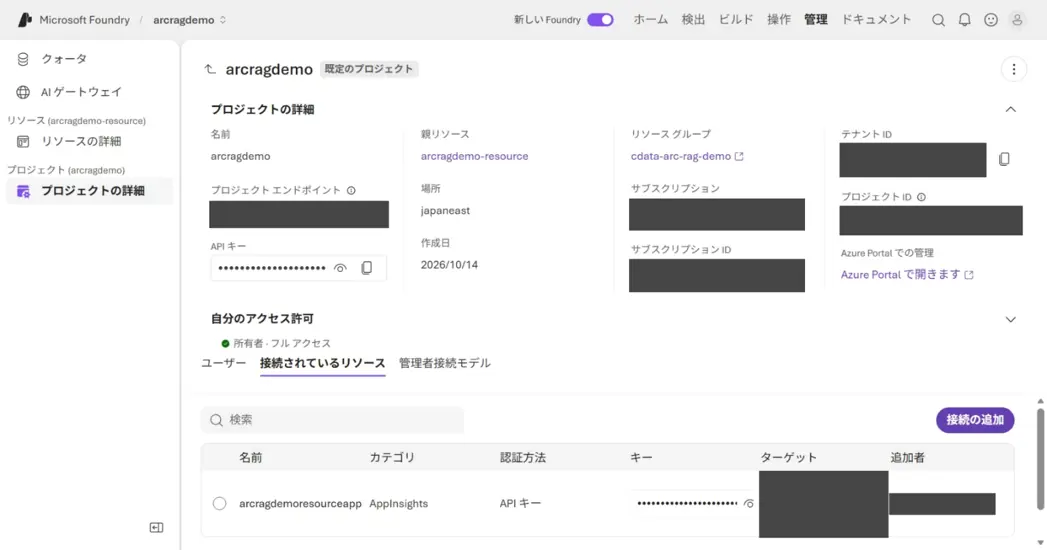Open the search magnifier icon in header
The height and width of the screenshot is (550, 1047).
tap(938, 20)
